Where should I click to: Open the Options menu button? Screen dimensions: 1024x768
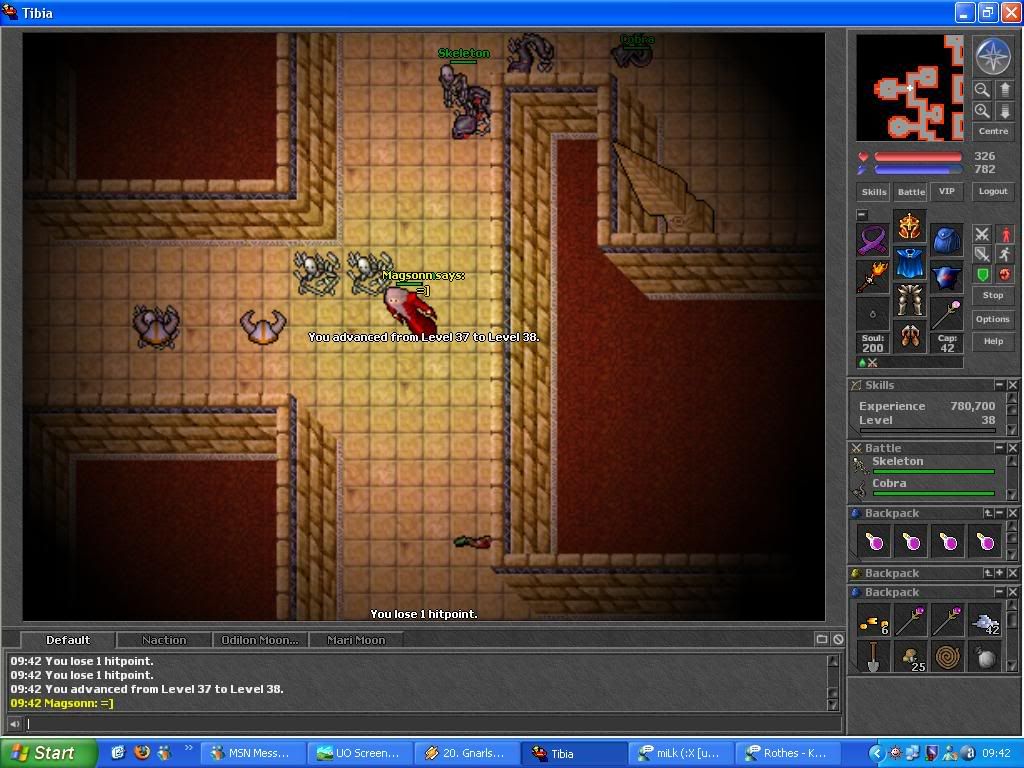[x=993, y=319]
